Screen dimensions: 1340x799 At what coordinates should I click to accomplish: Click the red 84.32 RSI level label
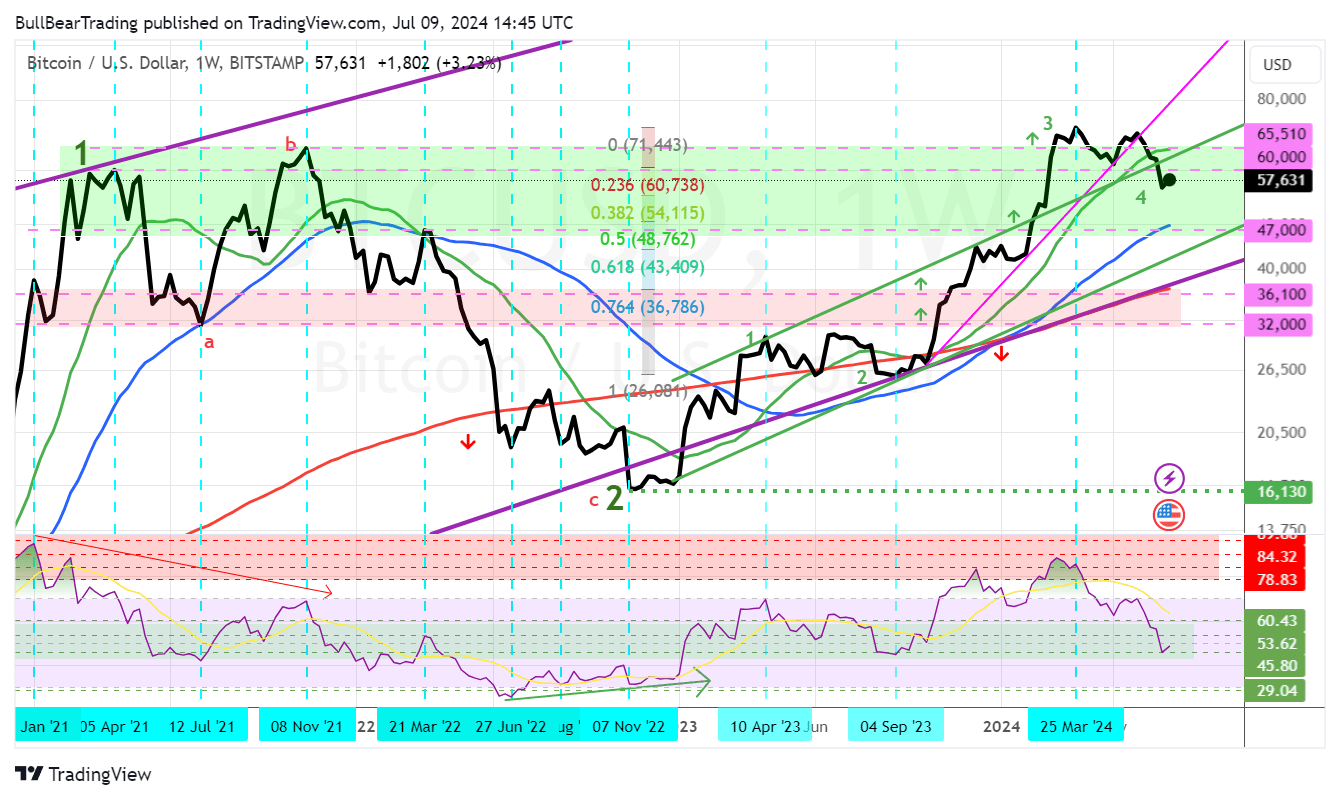pyautogui.click(x=1276, y=557)
